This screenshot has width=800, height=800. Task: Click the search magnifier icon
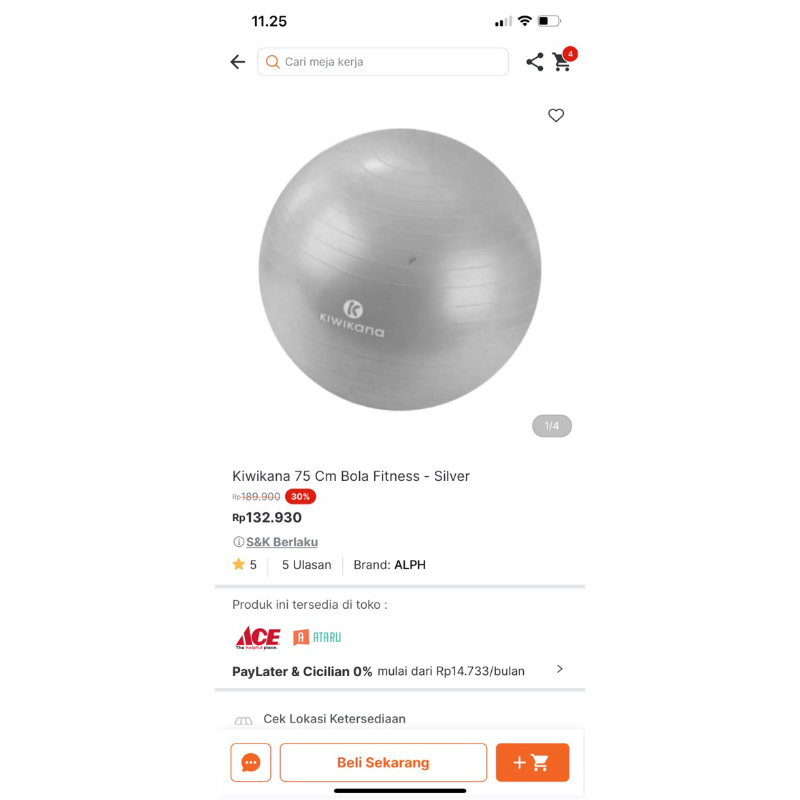272,62
